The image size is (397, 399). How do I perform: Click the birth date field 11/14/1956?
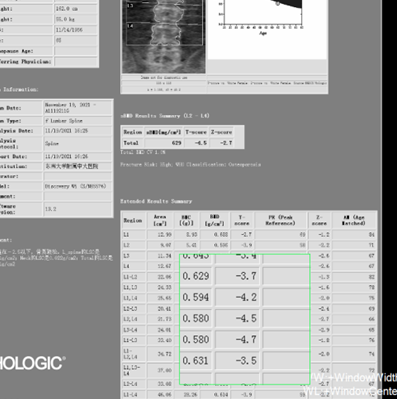pos(76,30)
